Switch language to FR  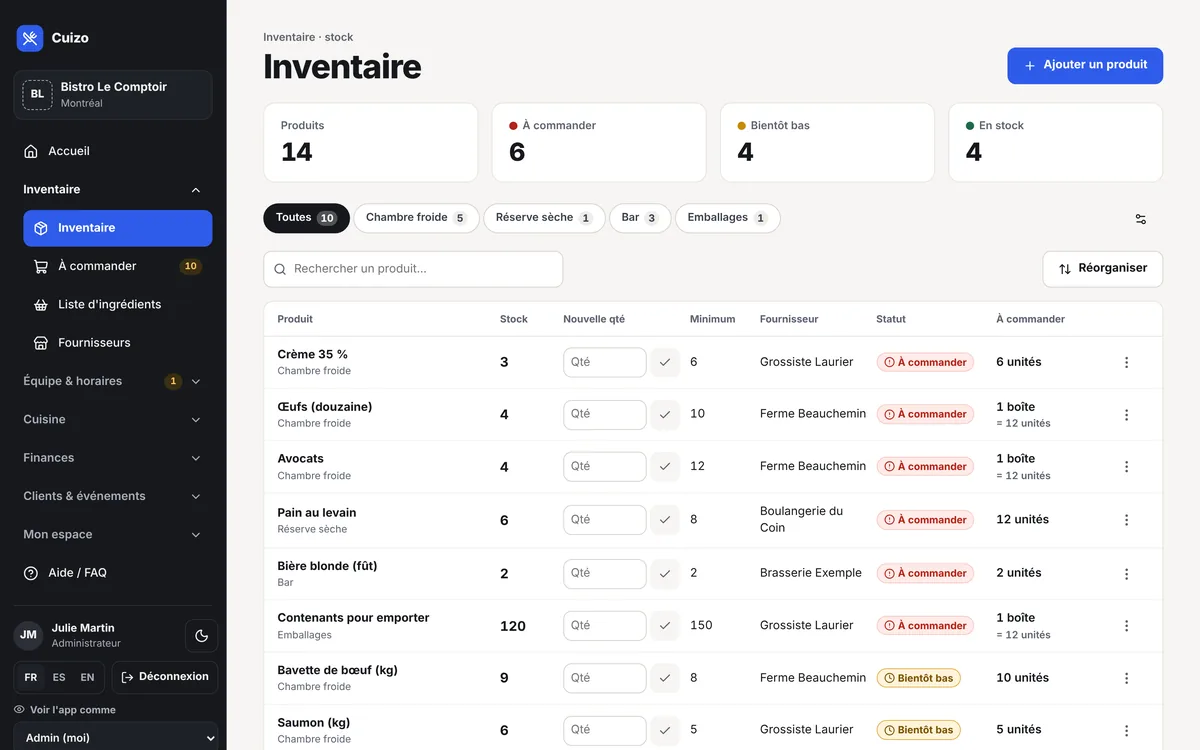pyautogui.click(x=31, y=677)
